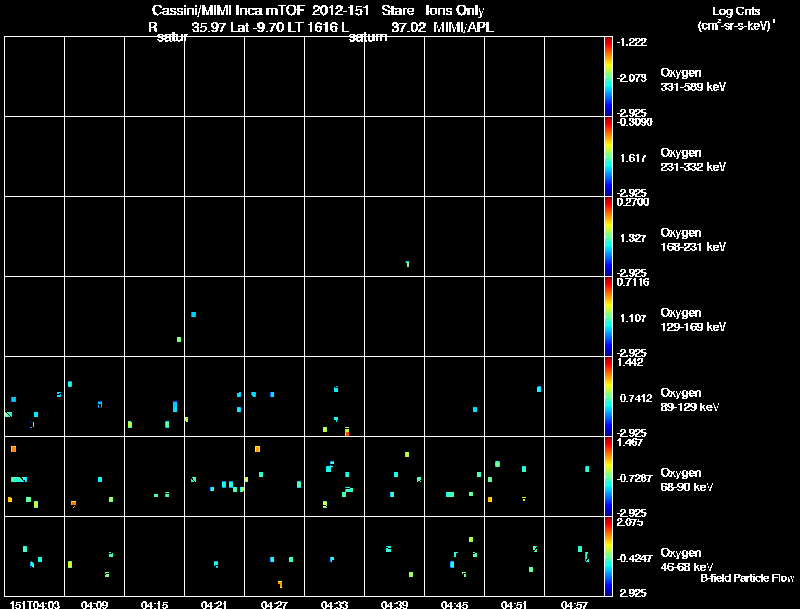
Task: Click the bottom color scale for 46-68 keV
Action: (608, 556)
